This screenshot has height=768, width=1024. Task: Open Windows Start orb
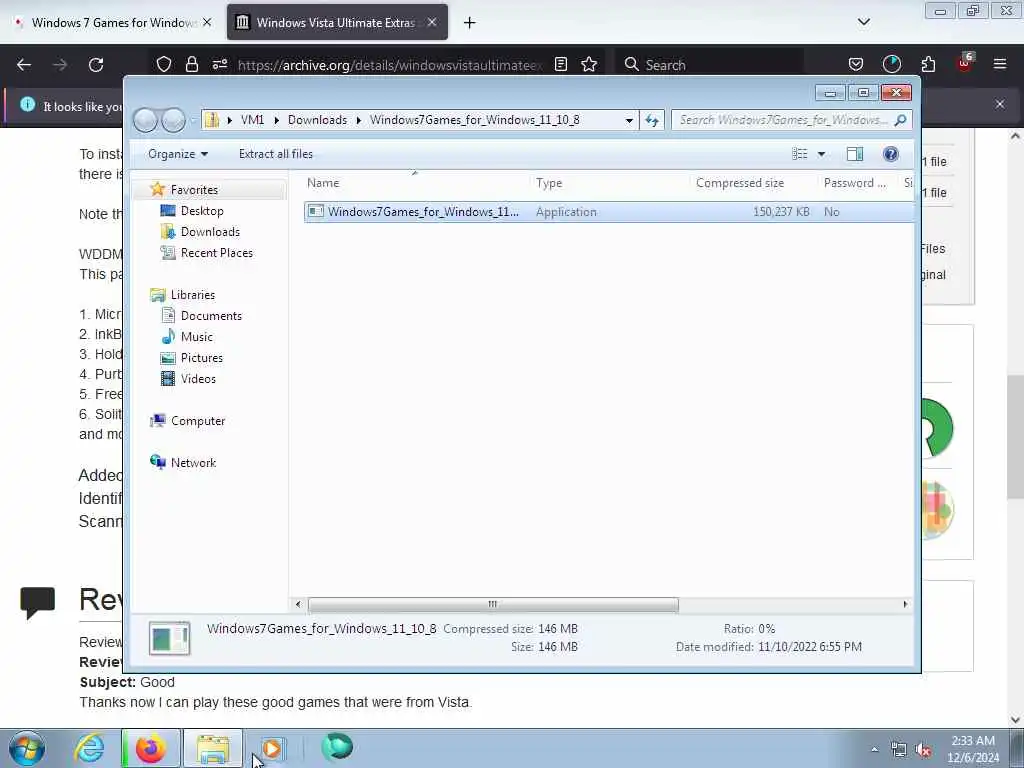click(x=27, y=748)
